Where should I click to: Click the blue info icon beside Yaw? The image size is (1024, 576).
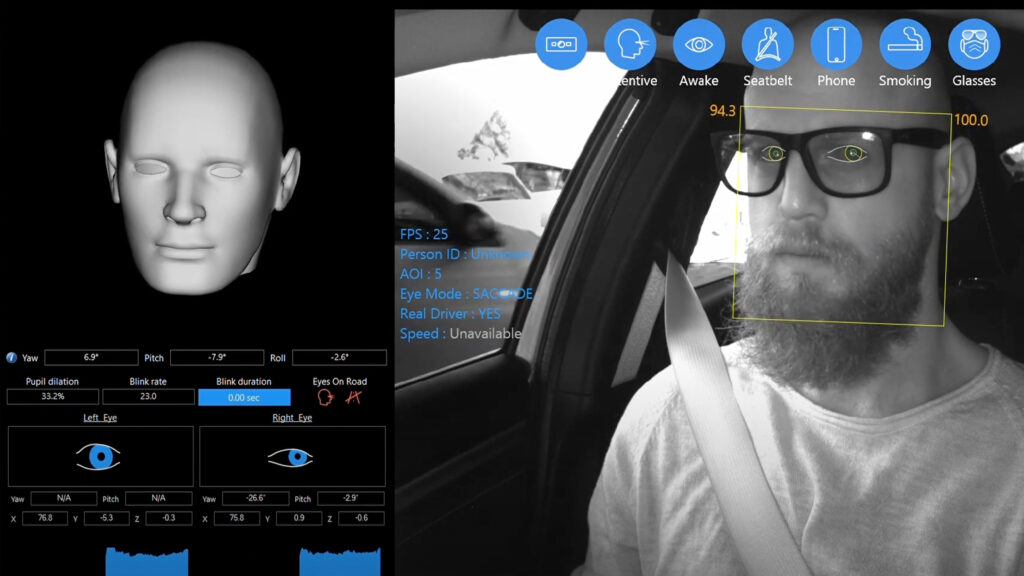pyautogui.click(x=11, y=357)
